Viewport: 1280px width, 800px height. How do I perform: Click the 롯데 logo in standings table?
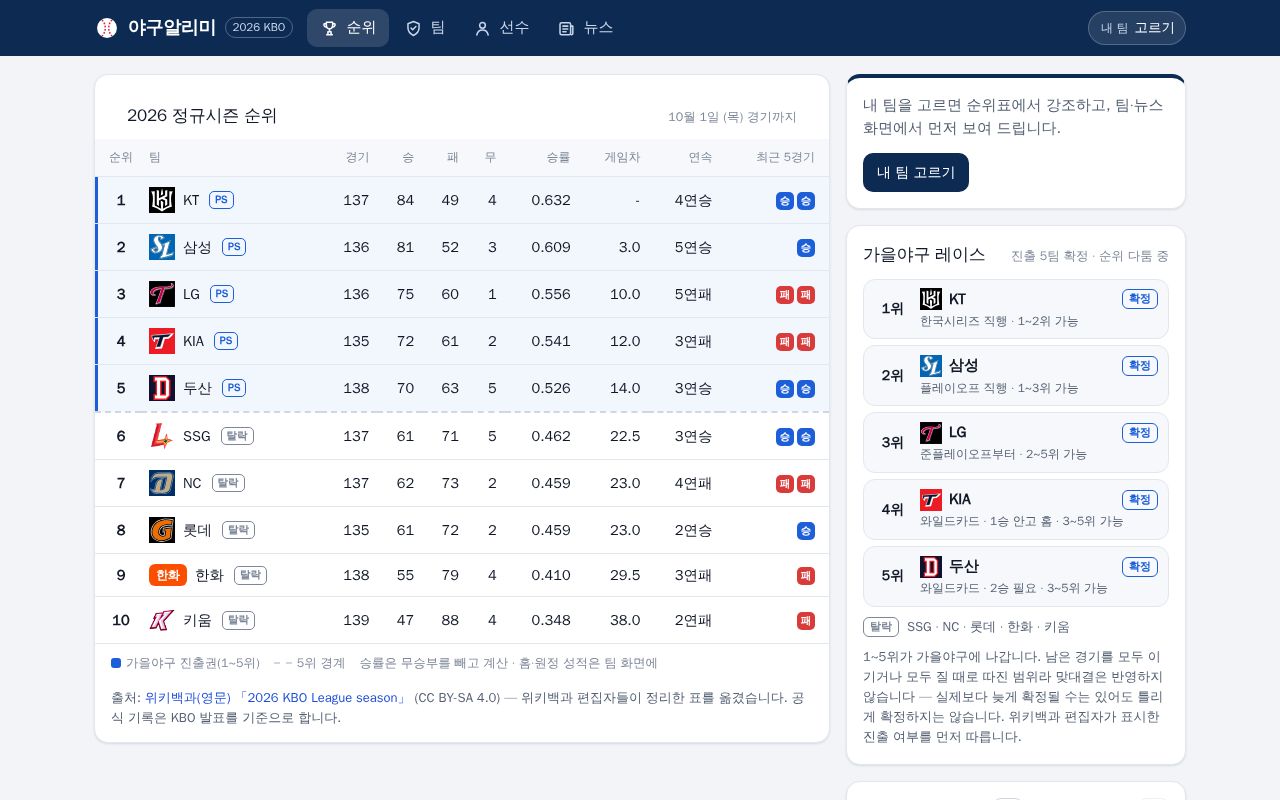[x=162, y=530]
